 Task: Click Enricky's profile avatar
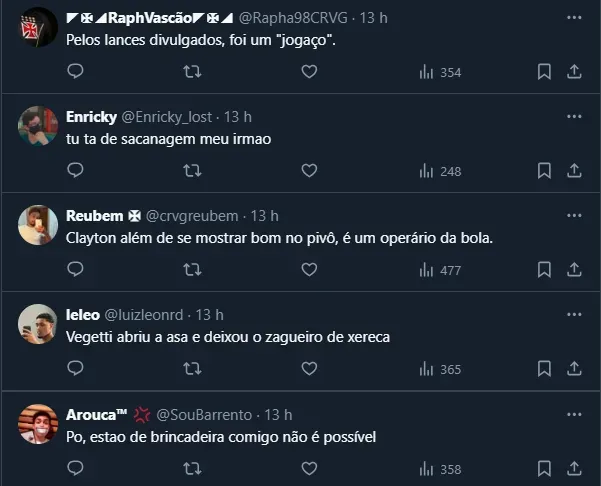click(x=38, y=126)
